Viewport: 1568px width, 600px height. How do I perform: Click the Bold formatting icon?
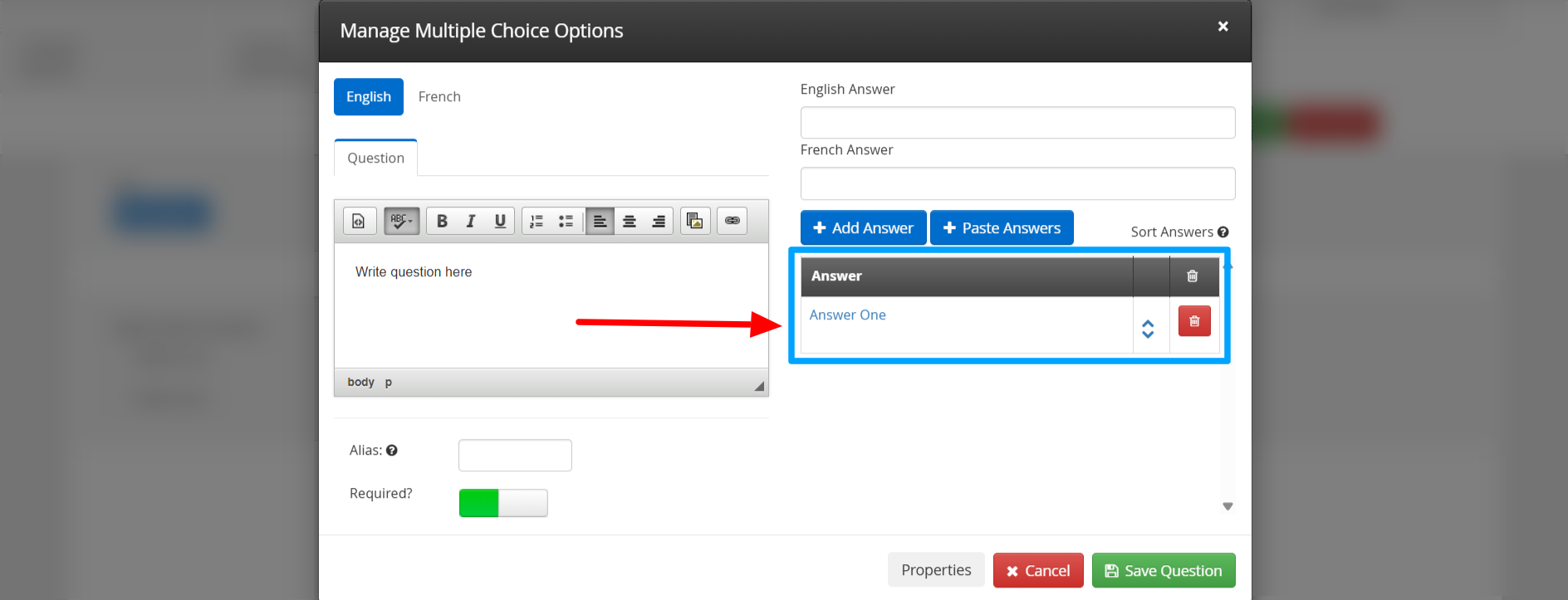pyautogui.click(x=442, y=221)
